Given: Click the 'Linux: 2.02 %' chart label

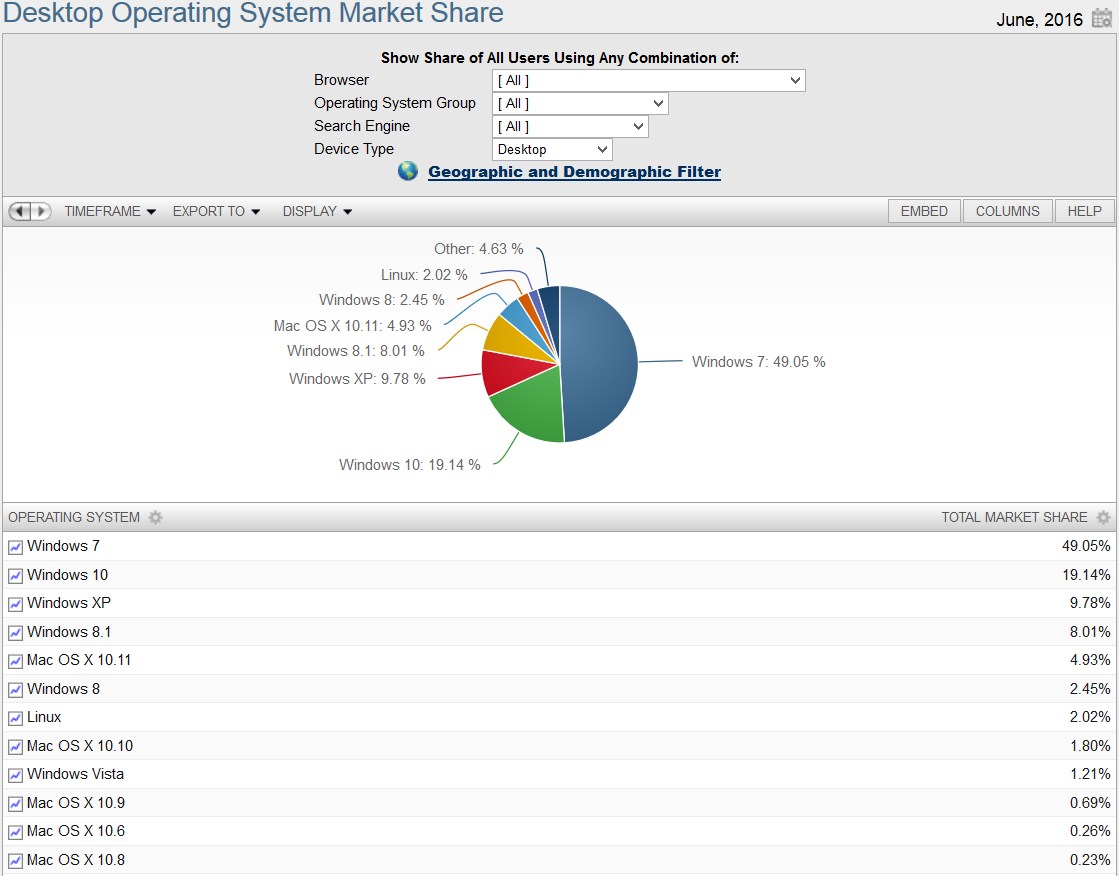Looking at the screenshot, I should pos(424,275).
